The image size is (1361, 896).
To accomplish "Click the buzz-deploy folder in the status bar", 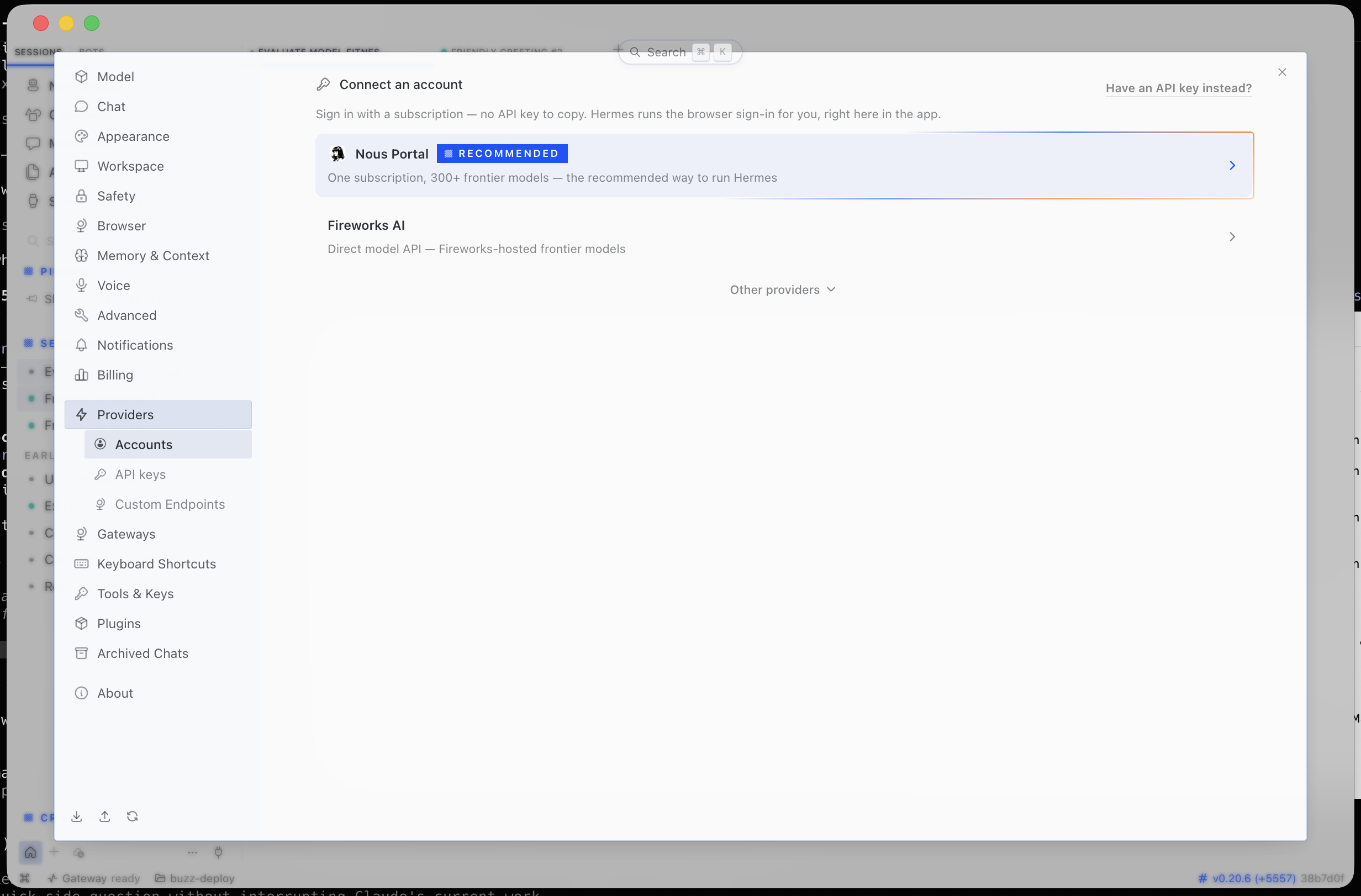I will [x=195, y=878].
